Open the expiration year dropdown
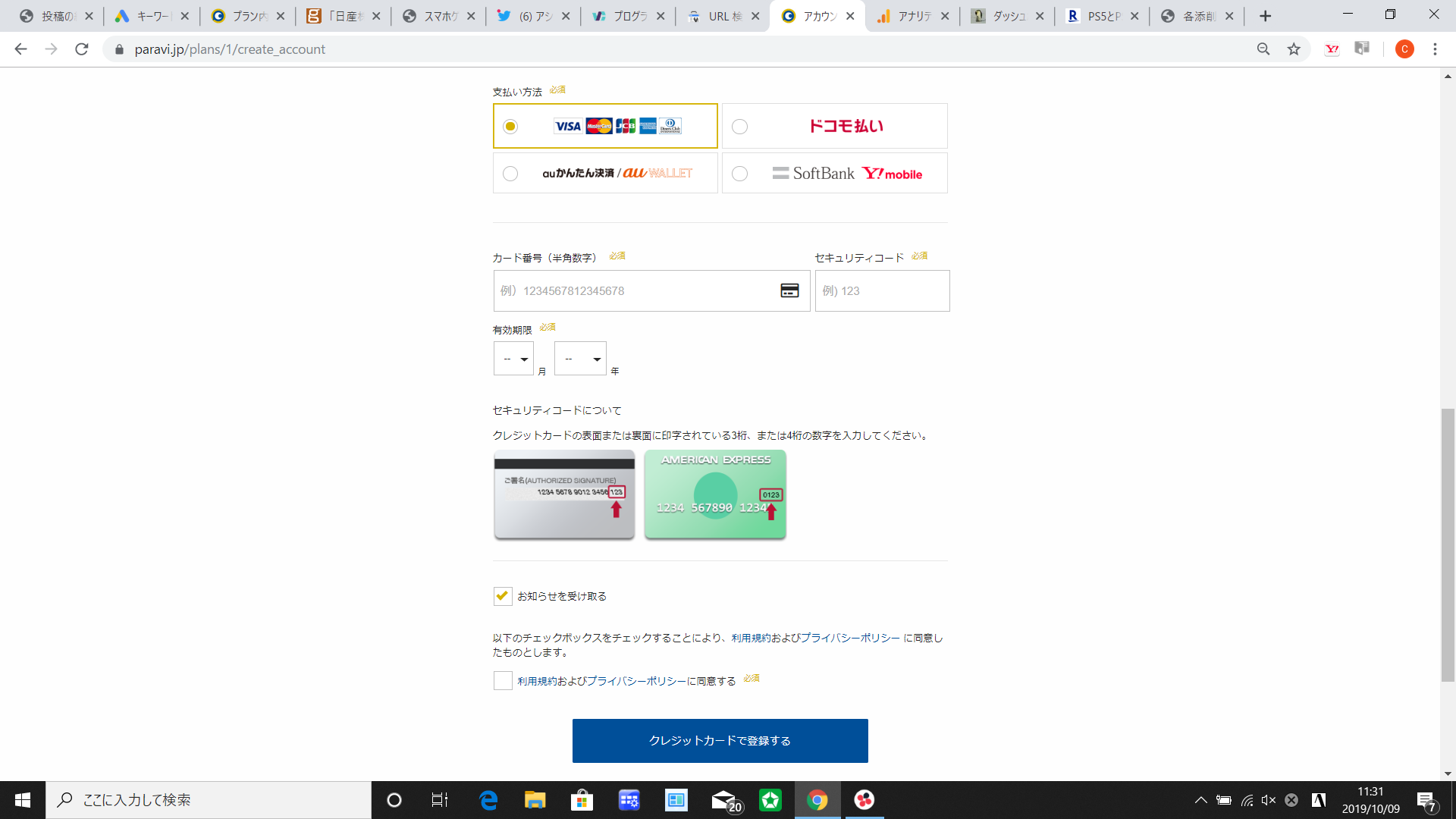This screenshot has width=1456, height=819. coord(580,359)
